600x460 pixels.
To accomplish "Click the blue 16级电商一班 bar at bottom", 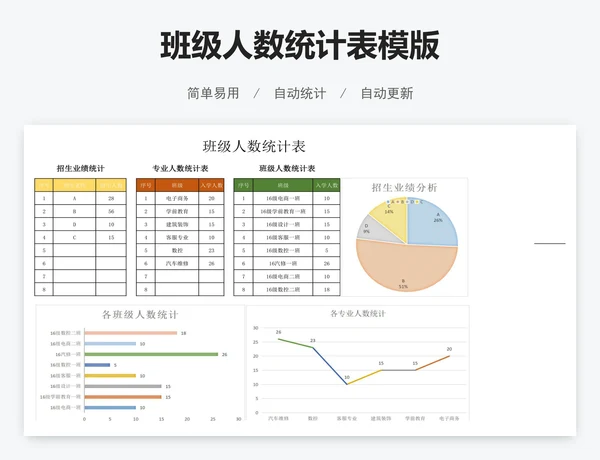I will (x=110, y=408).
